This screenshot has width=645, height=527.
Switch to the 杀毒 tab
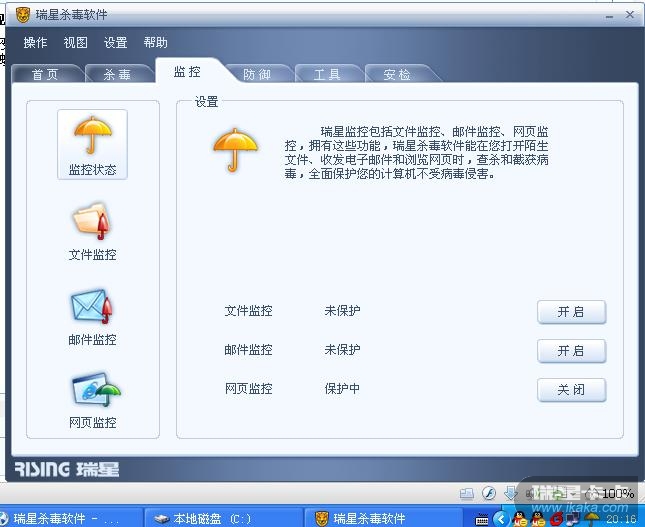[117, 74]
